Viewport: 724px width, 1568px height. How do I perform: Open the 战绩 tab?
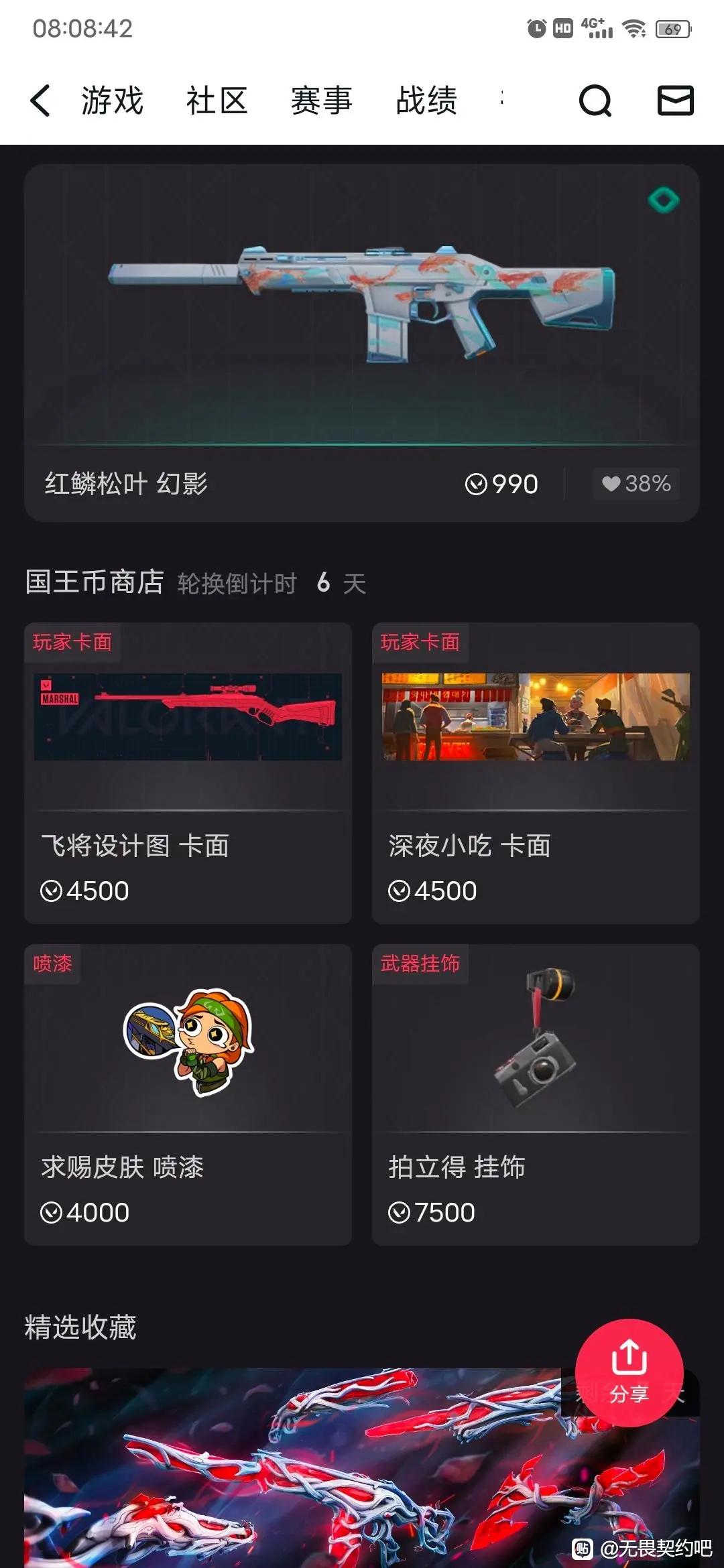tap(426, 101)
